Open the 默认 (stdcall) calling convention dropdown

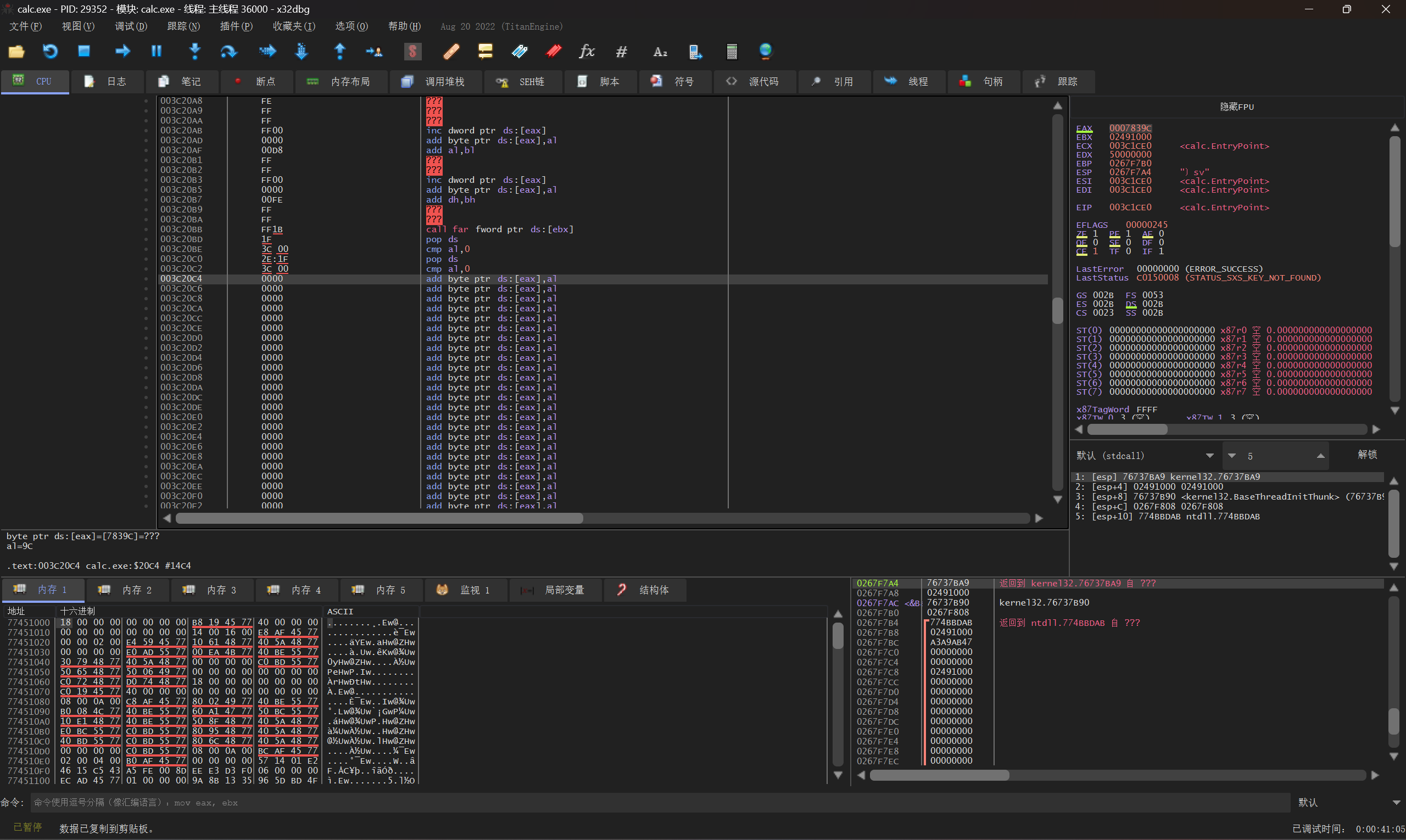(x=1146, y=456)
